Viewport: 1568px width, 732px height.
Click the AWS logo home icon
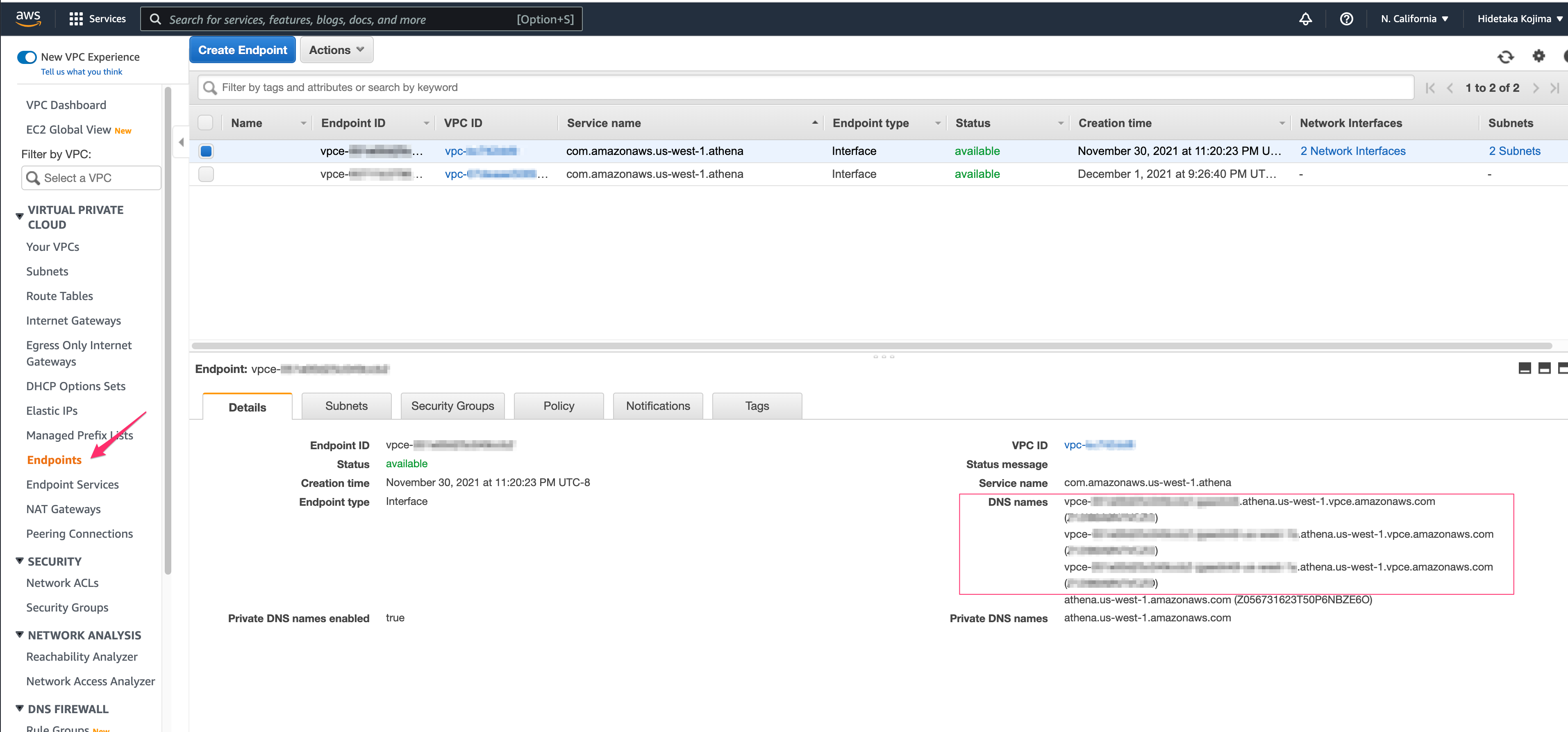click(x=28, y=18)
